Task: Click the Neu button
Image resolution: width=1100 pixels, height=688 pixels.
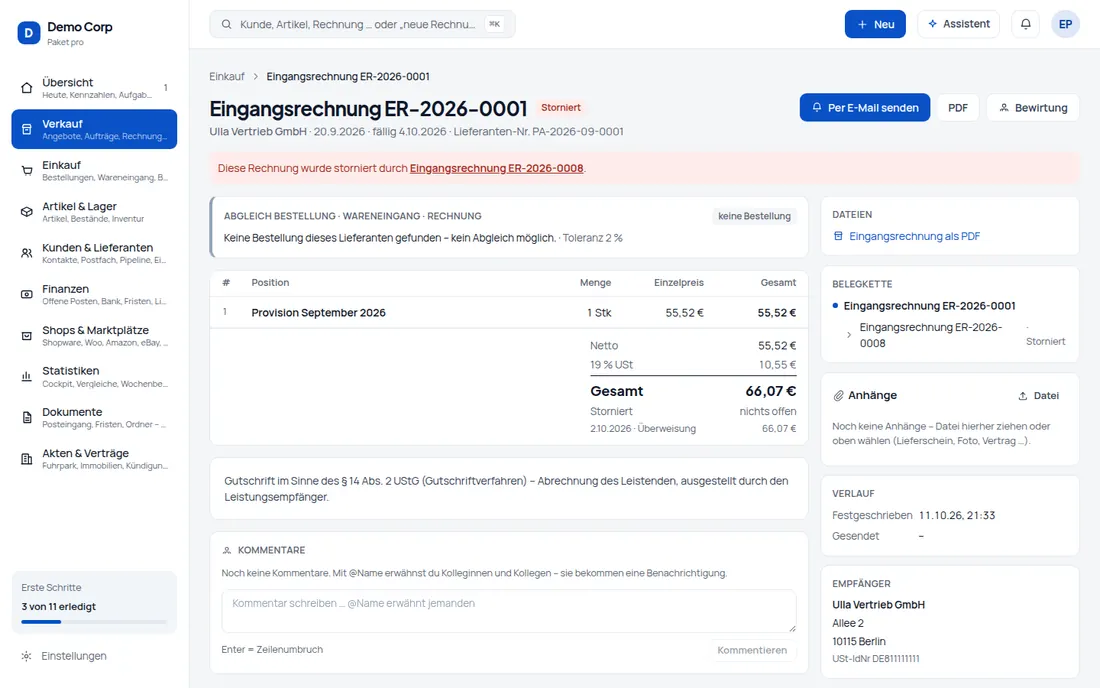Action: (875, 24)
